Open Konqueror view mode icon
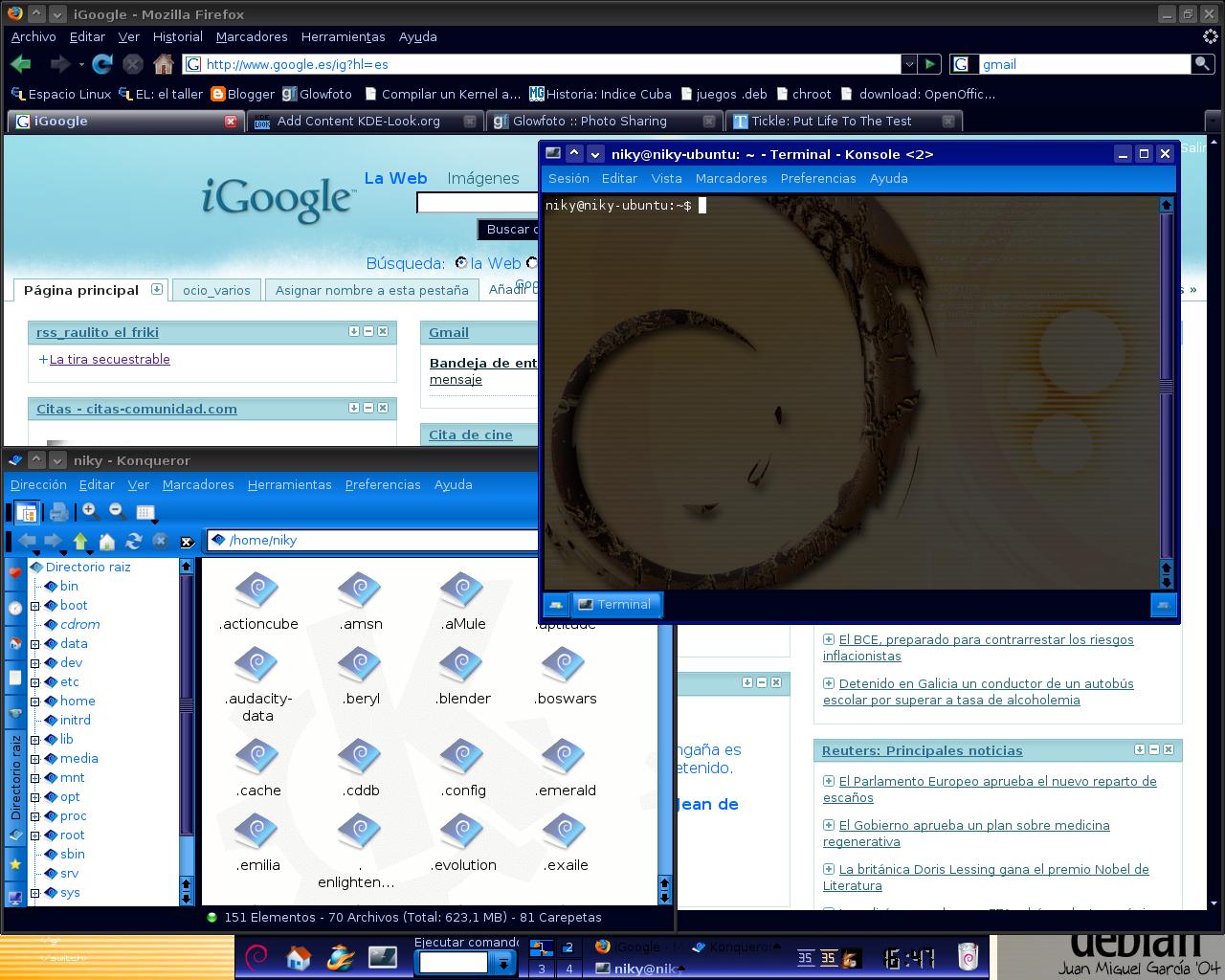 tap(146, 512)
